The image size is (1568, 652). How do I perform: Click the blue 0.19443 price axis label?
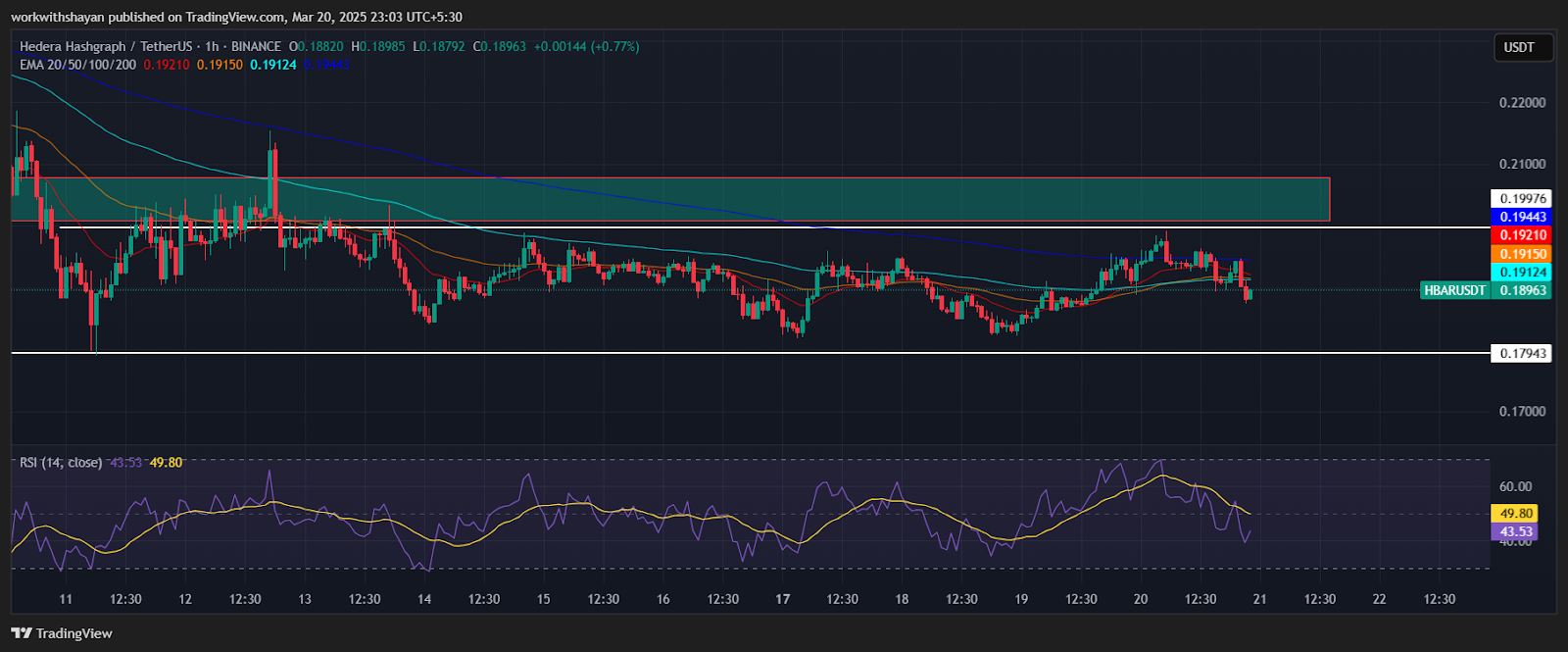click(x=1522, y=217)
